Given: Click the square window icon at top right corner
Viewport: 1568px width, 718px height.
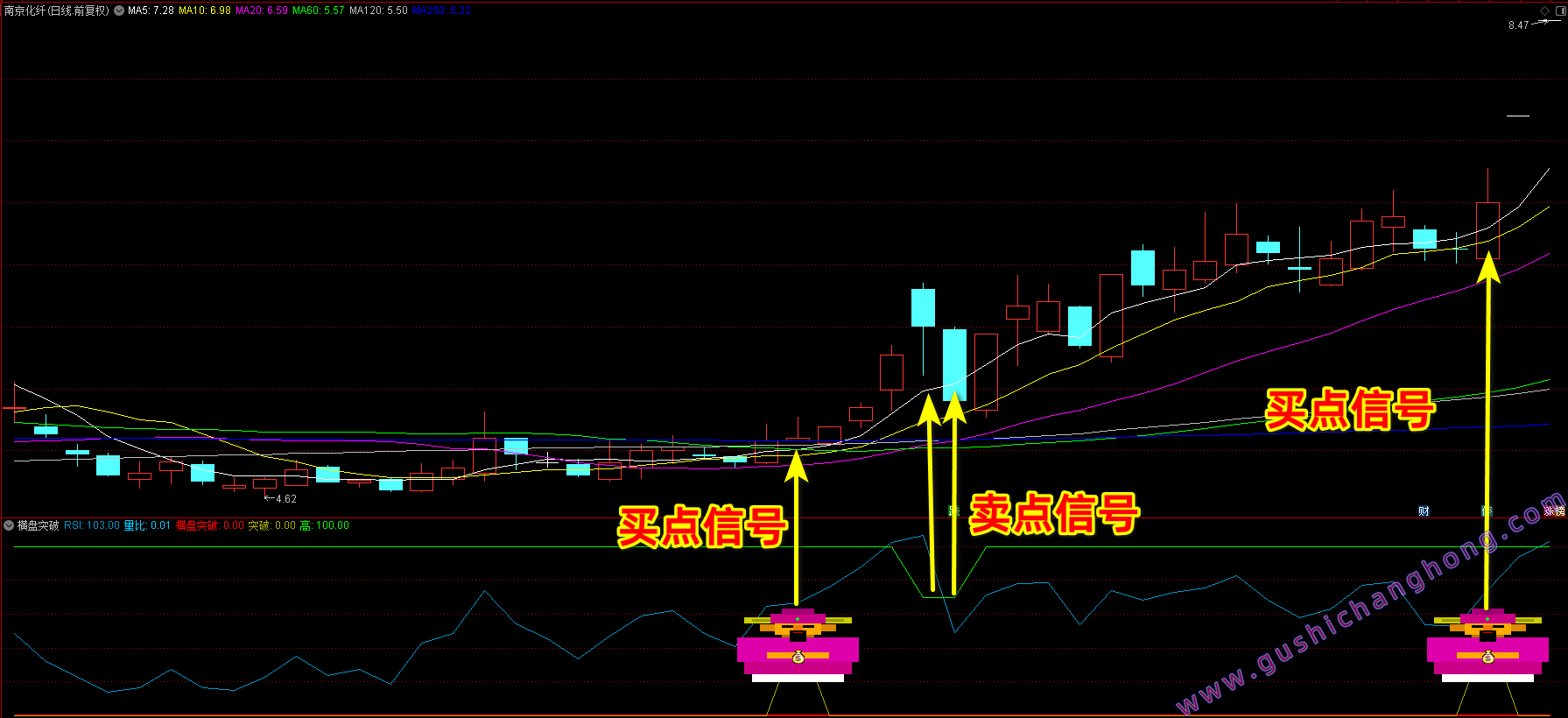Looking at the screenshot, I should [1560, 11].
